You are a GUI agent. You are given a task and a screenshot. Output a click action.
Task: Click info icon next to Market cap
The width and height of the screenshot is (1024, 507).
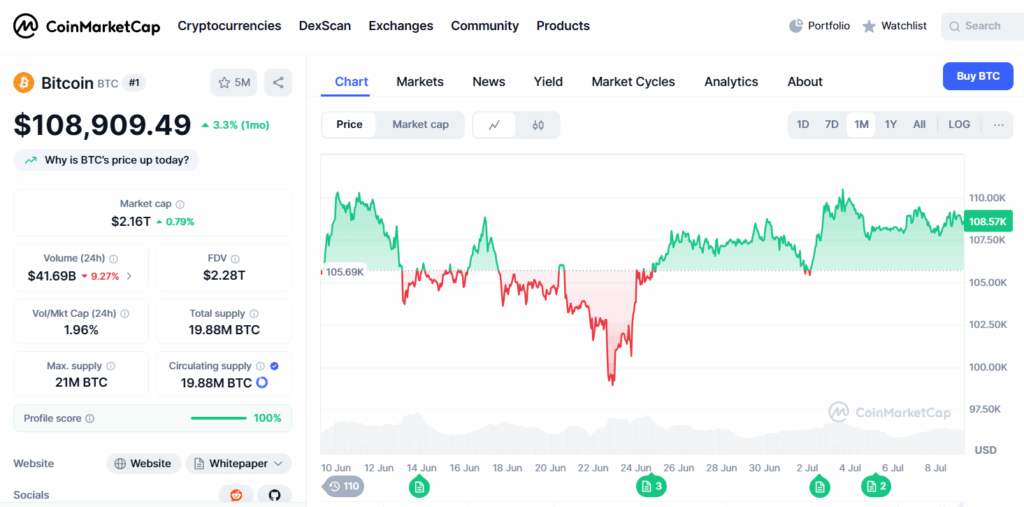(180, 204)
